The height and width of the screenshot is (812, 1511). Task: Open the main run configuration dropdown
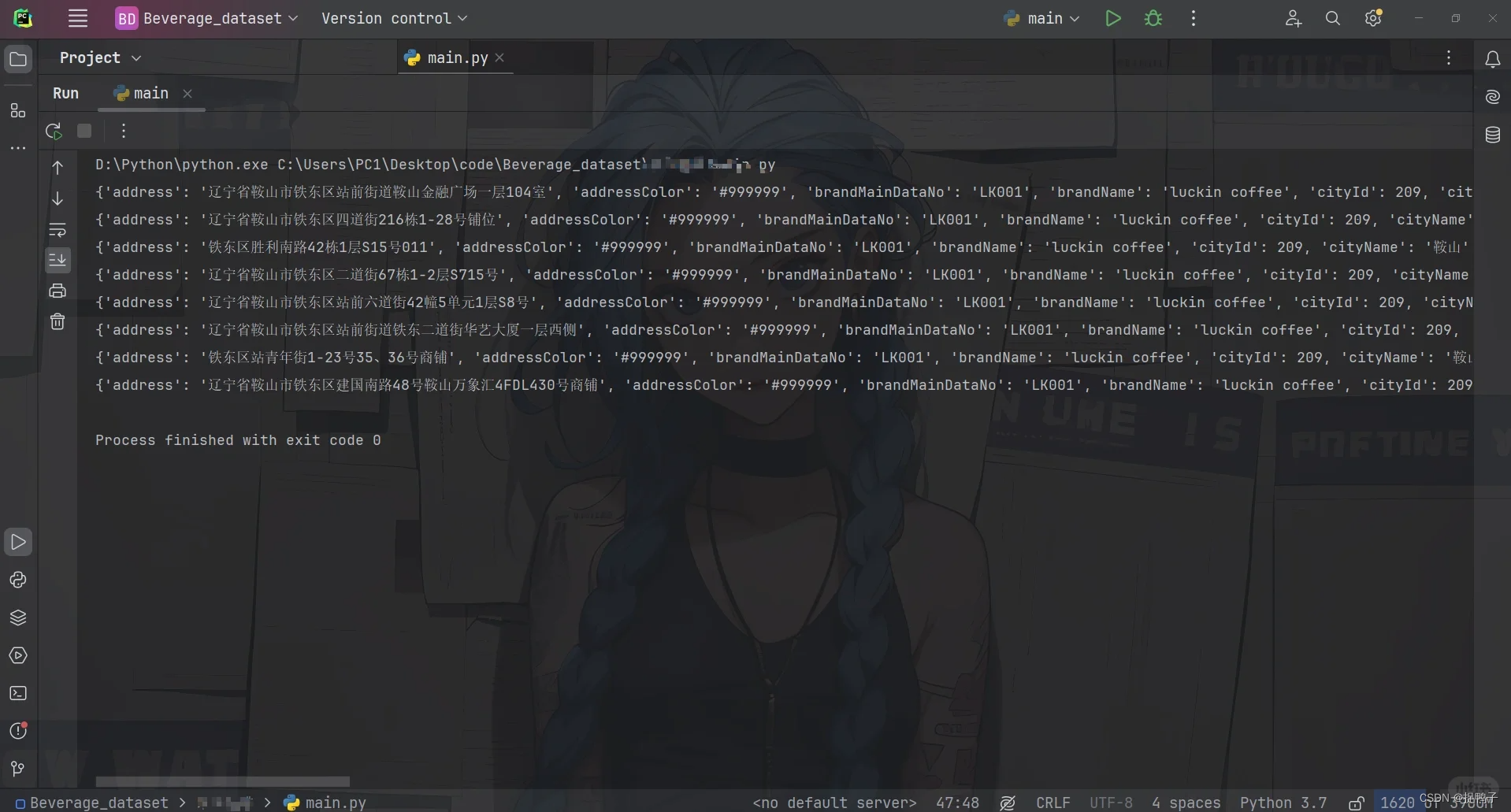click(1041, 18)
